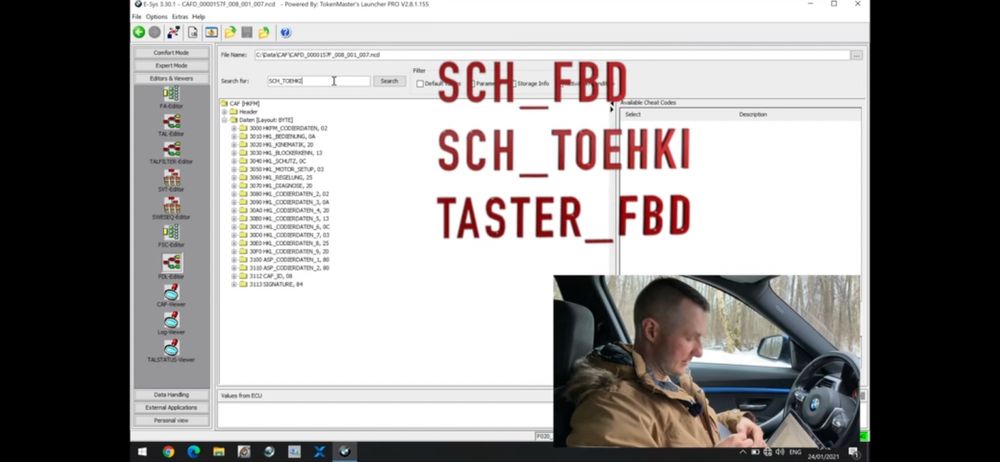Click the Open folder toolbar icon

coord(230,32)
